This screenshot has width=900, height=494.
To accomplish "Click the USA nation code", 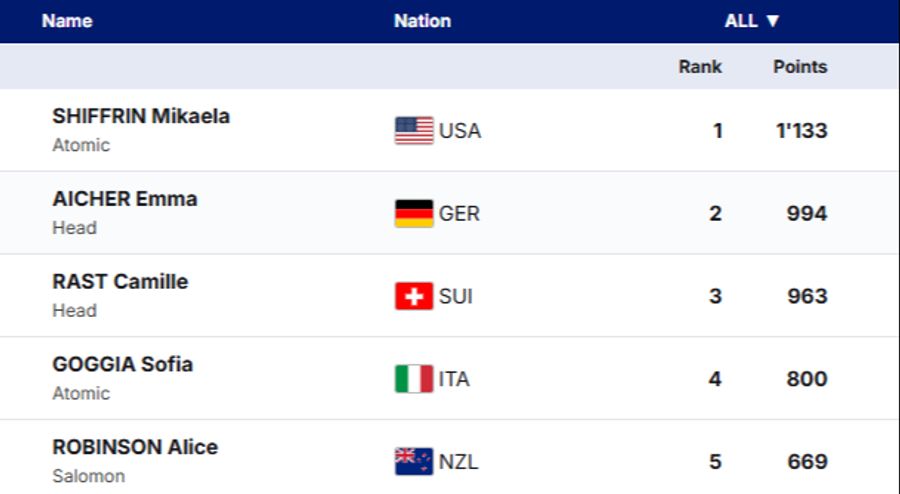I will point(460,131).
